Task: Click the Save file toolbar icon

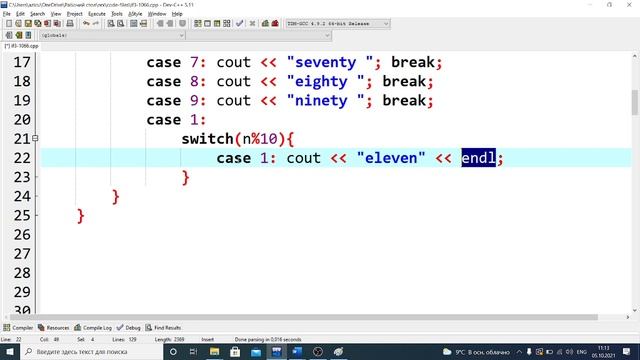Action: point(28,24)
